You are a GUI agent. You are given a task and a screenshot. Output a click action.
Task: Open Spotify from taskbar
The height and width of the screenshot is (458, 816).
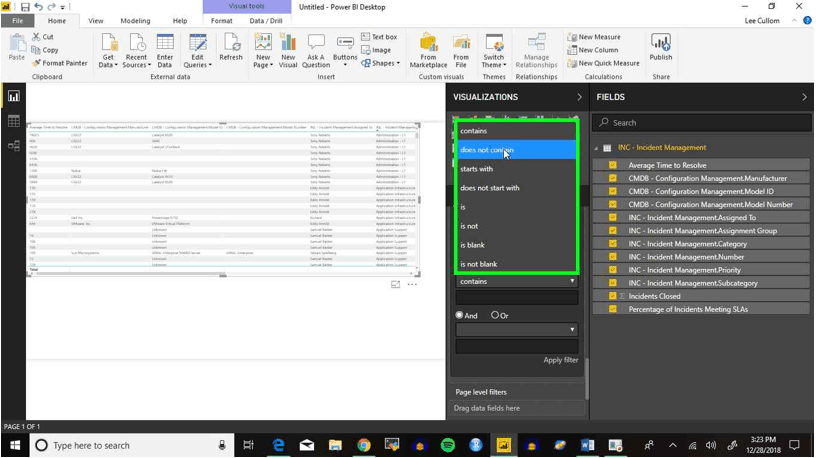point(448,445)
